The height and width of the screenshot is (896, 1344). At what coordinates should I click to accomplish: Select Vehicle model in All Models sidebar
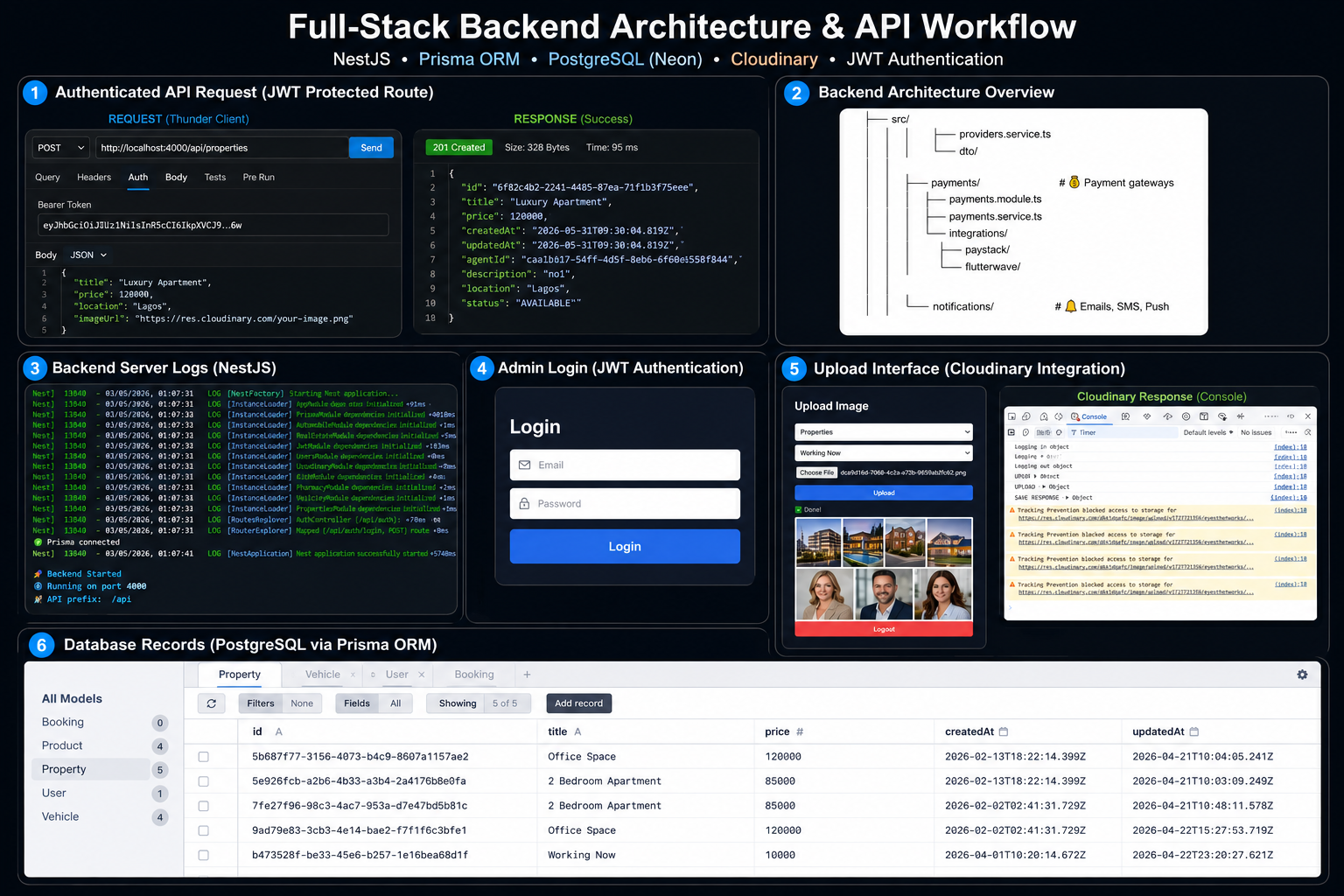60,816
